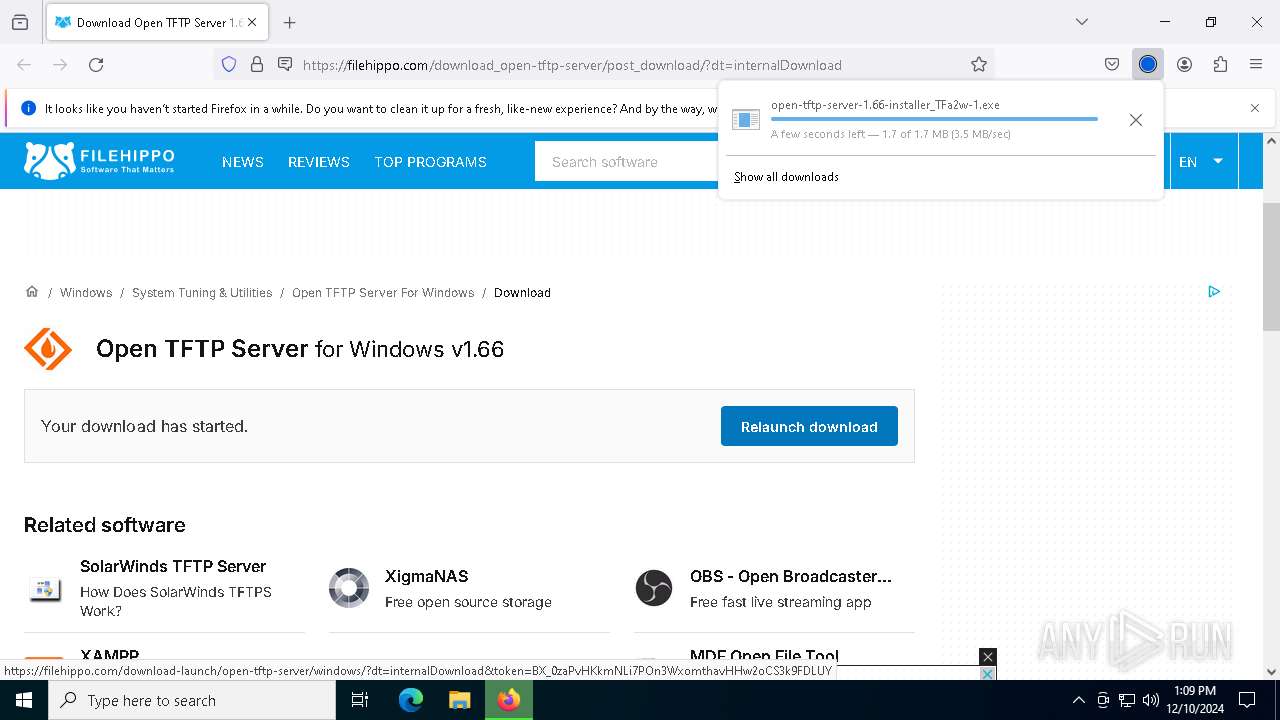Expand the EN language dropdown

pos(1203,162)
